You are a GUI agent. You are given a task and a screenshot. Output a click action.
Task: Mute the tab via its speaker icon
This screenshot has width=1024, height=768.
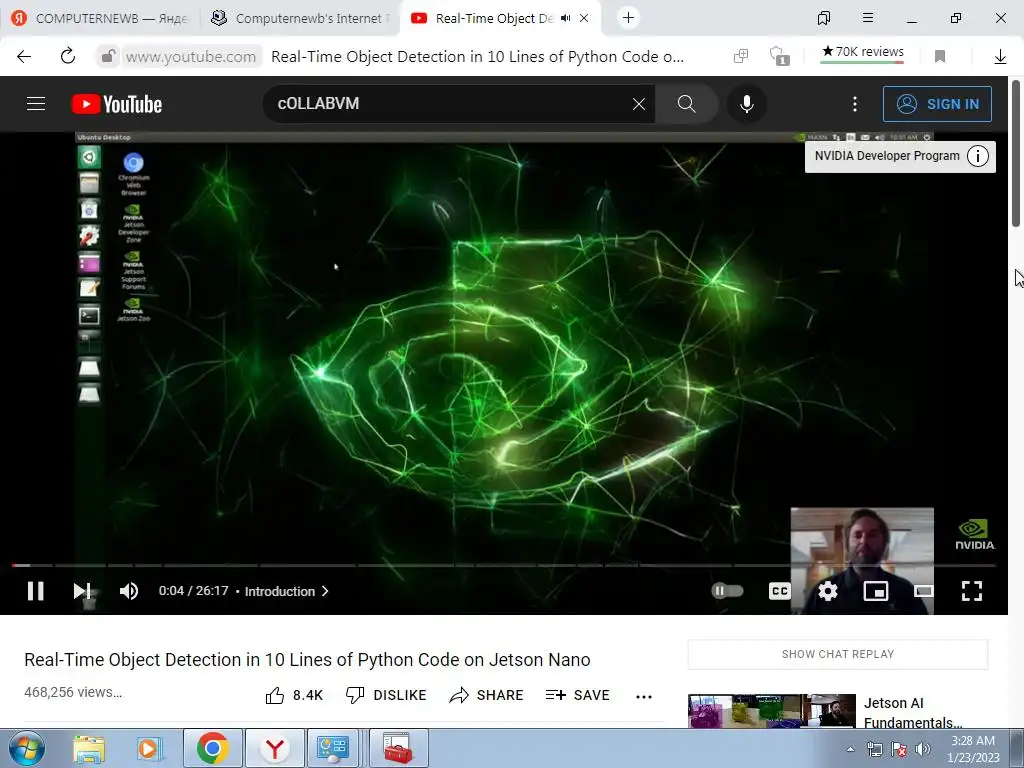[565, 18]
